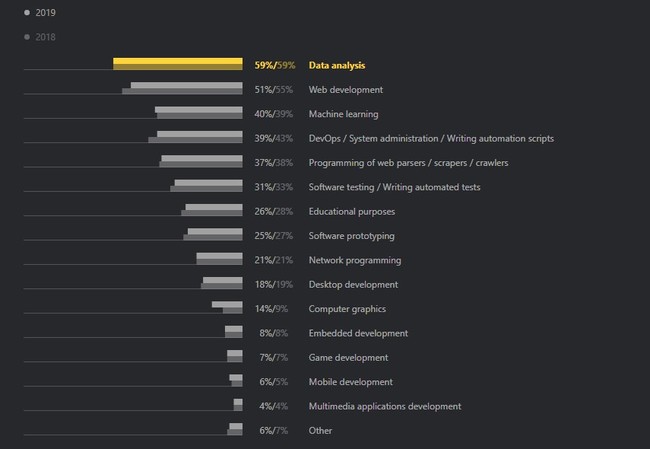Screen dimensions: 650x449
Task: Select the Data analysis label
Action: click(x=337, y=65)
